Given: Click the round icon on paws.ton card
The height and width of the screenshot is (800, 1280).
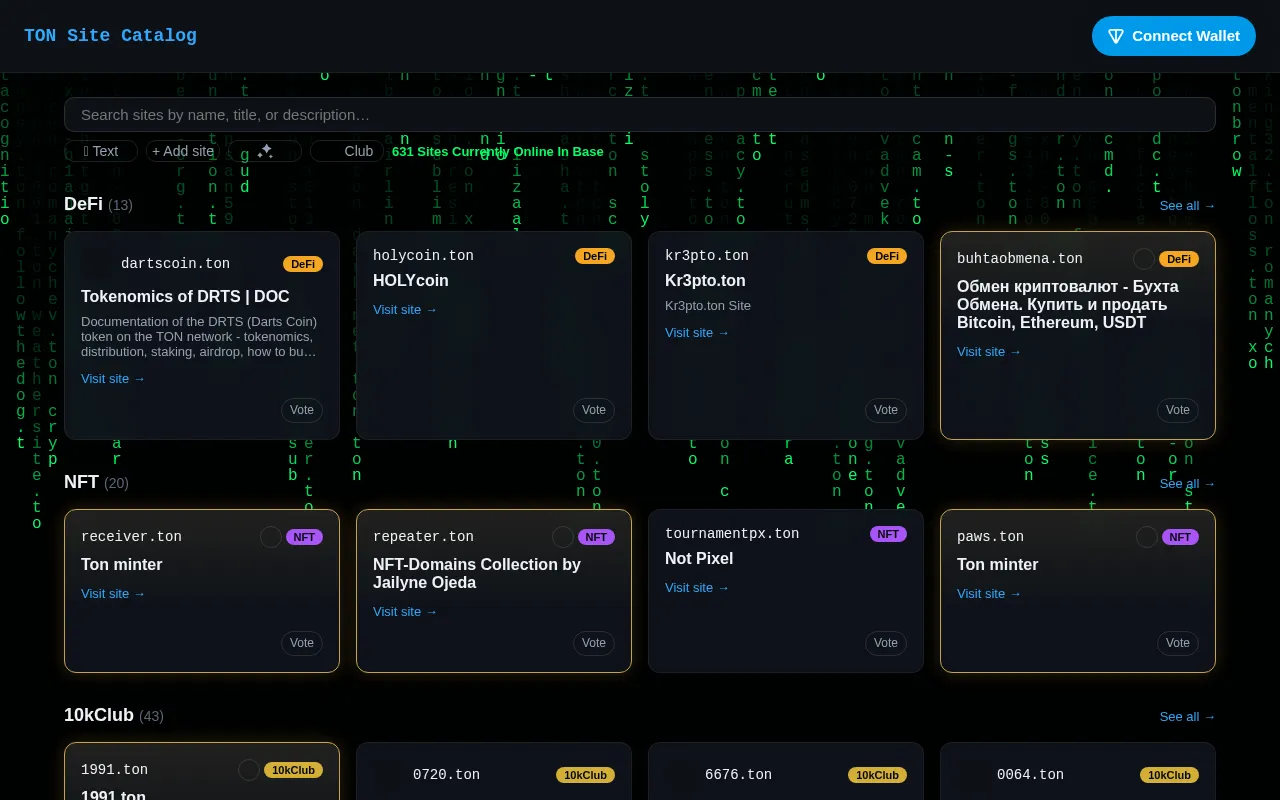Looking at the screenshot, I should [1147, 537].
